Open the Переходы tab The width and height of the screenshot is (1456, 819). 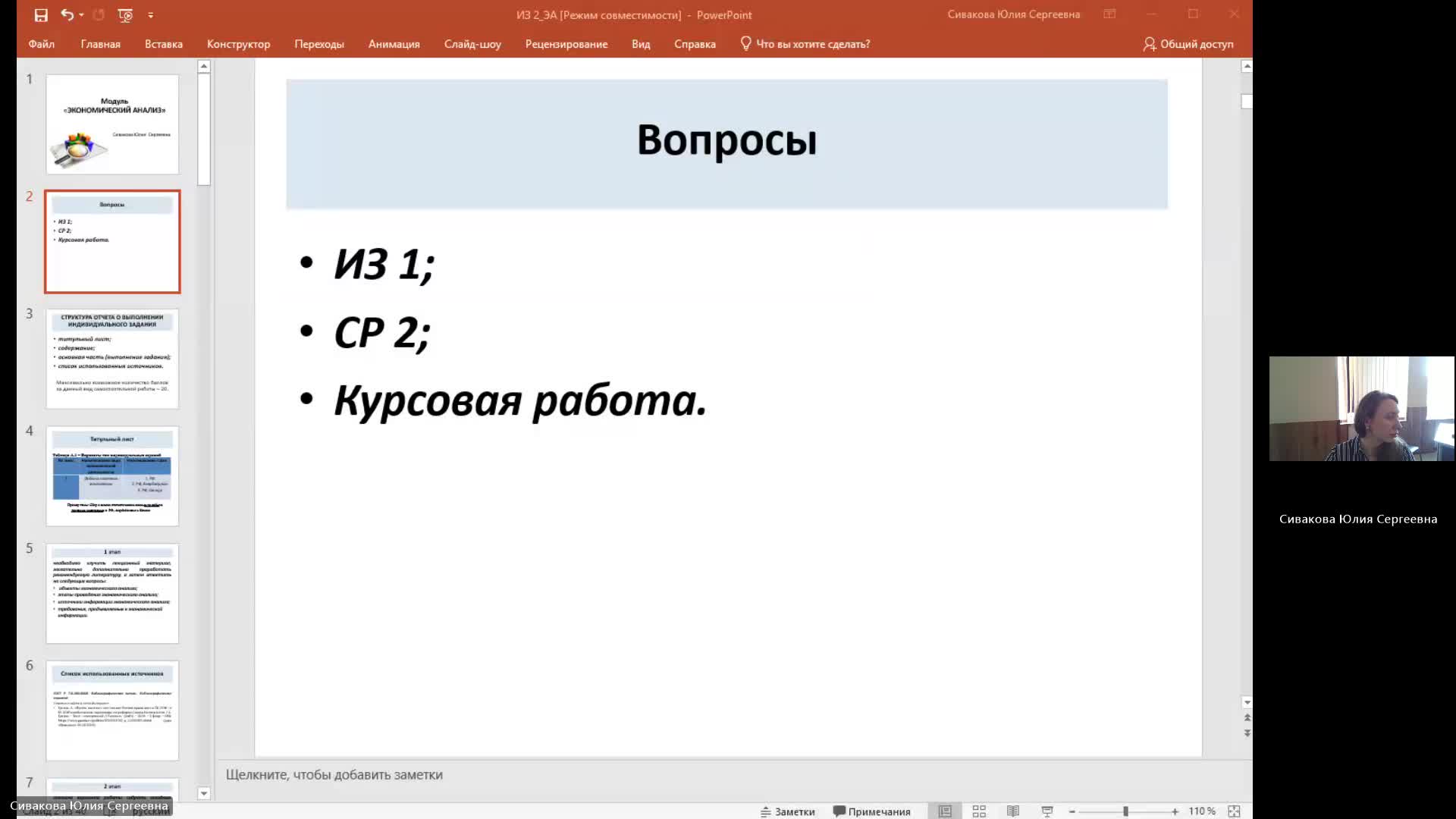pos(319,44)
